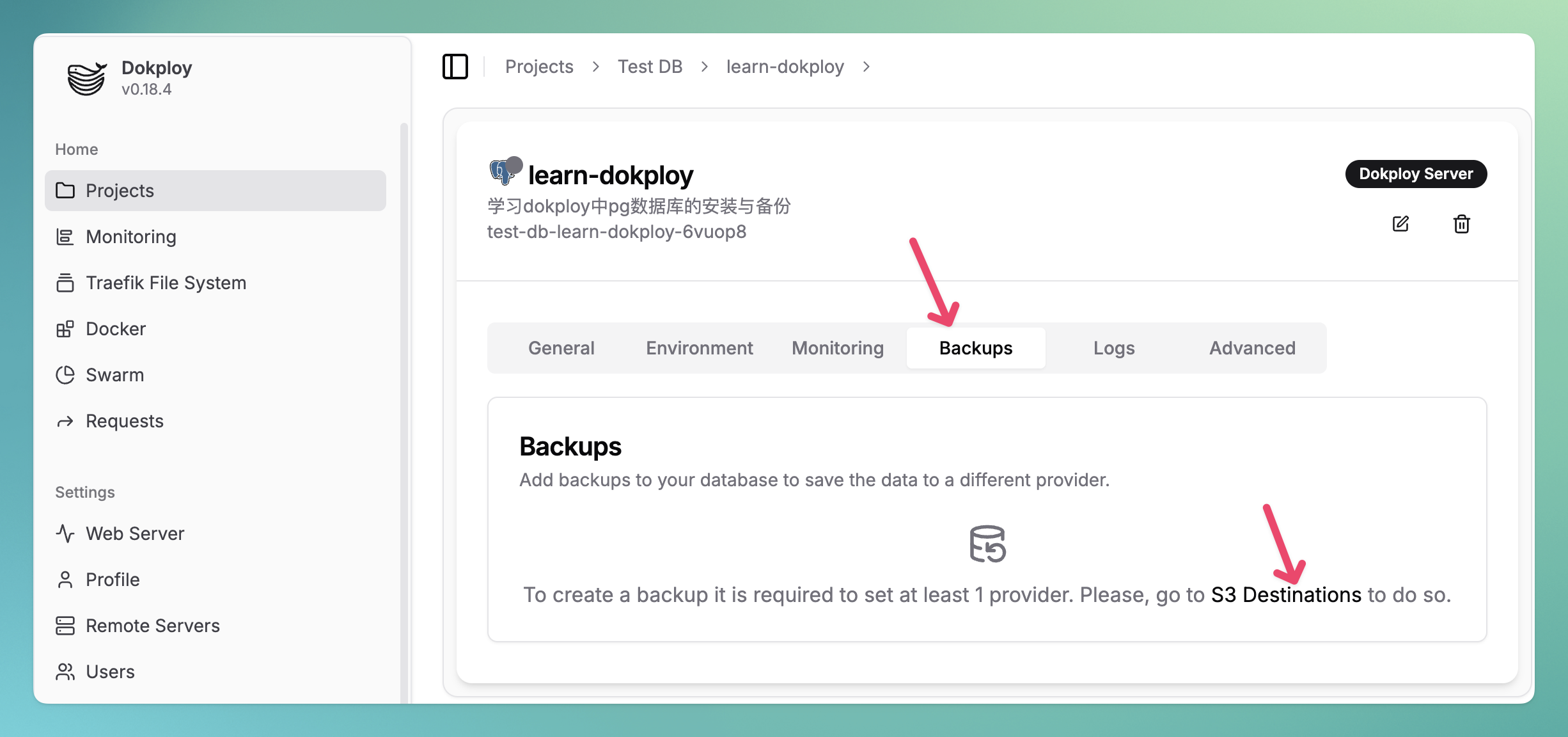Click the breadcrumb chevron after Projects
This screenshot has height=737, width=1568.
pos(595,67)
